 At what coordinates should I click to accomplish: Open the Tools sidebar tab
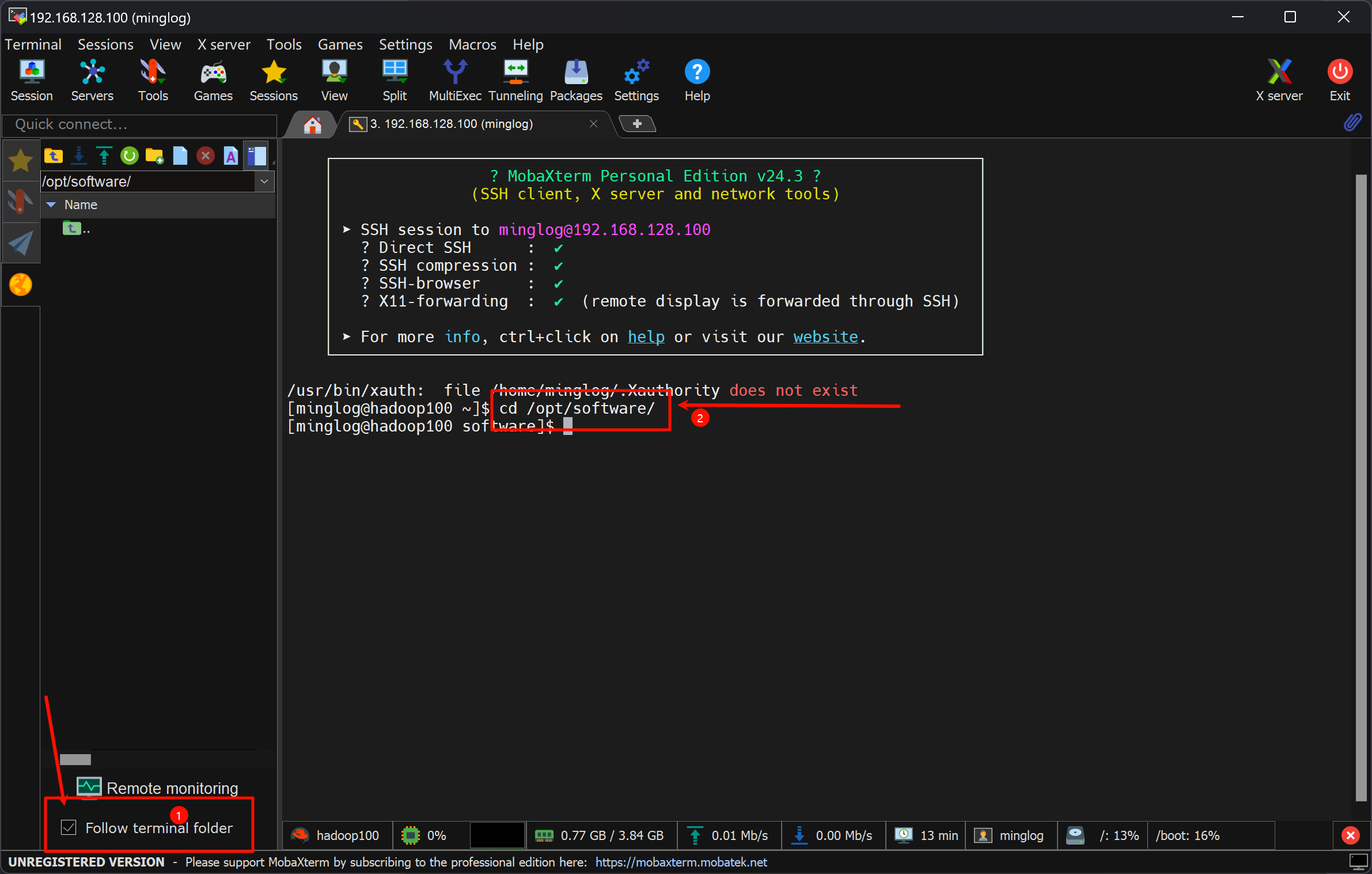click(x=20, y=202)
